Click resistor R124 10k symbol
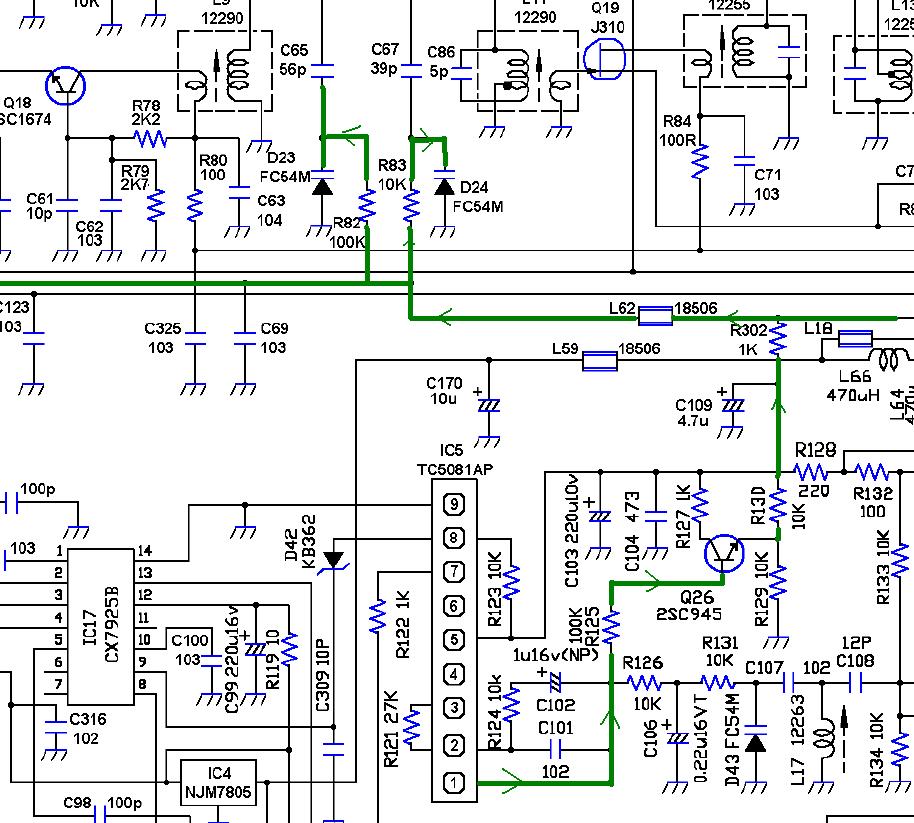 coord(511,704)
